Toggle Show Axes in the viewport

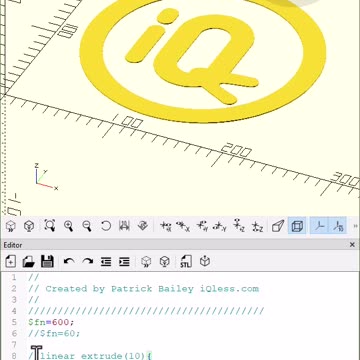click(319, 226)
